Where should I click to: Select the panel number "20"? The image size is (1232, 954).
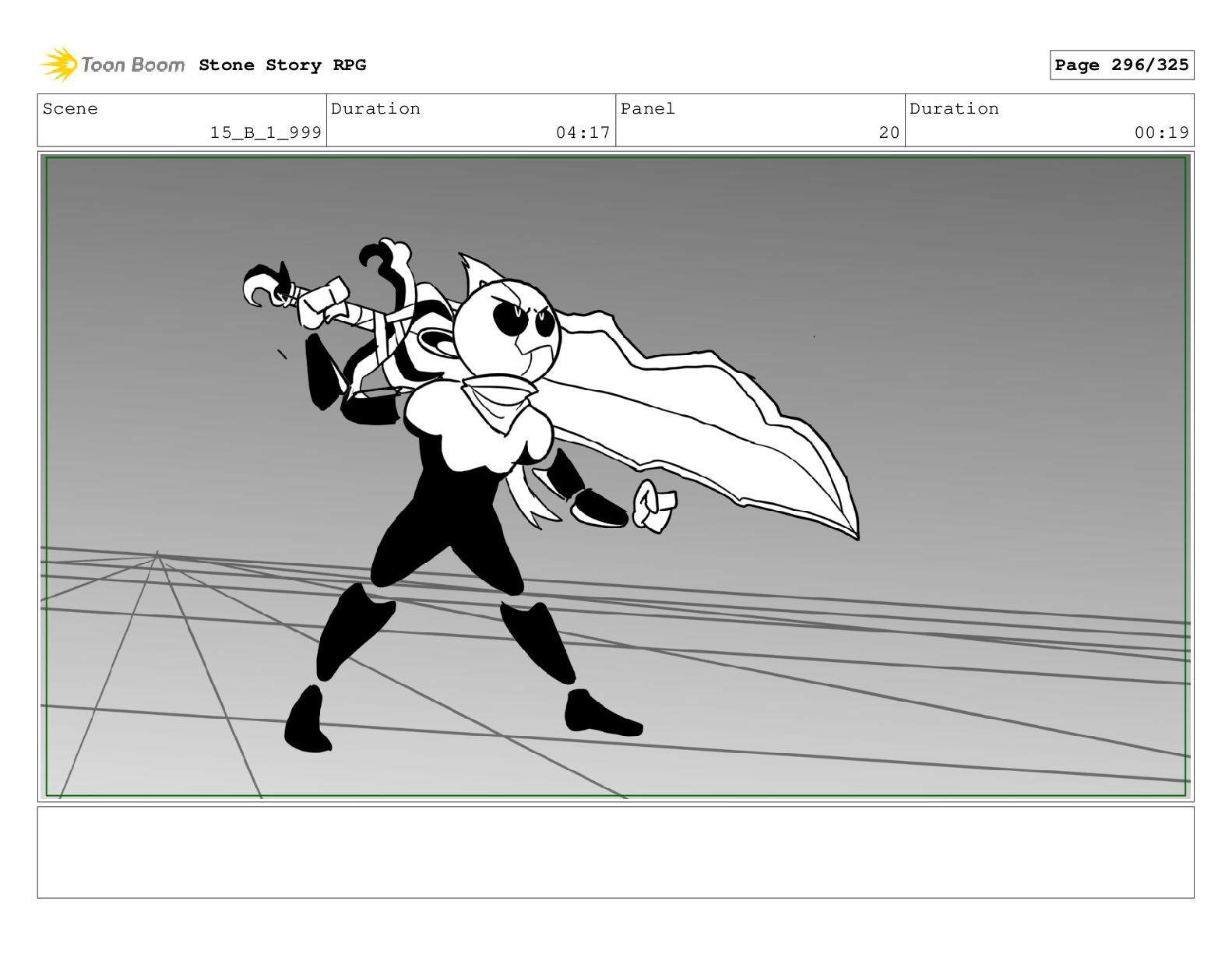click(x=889, y=132)
